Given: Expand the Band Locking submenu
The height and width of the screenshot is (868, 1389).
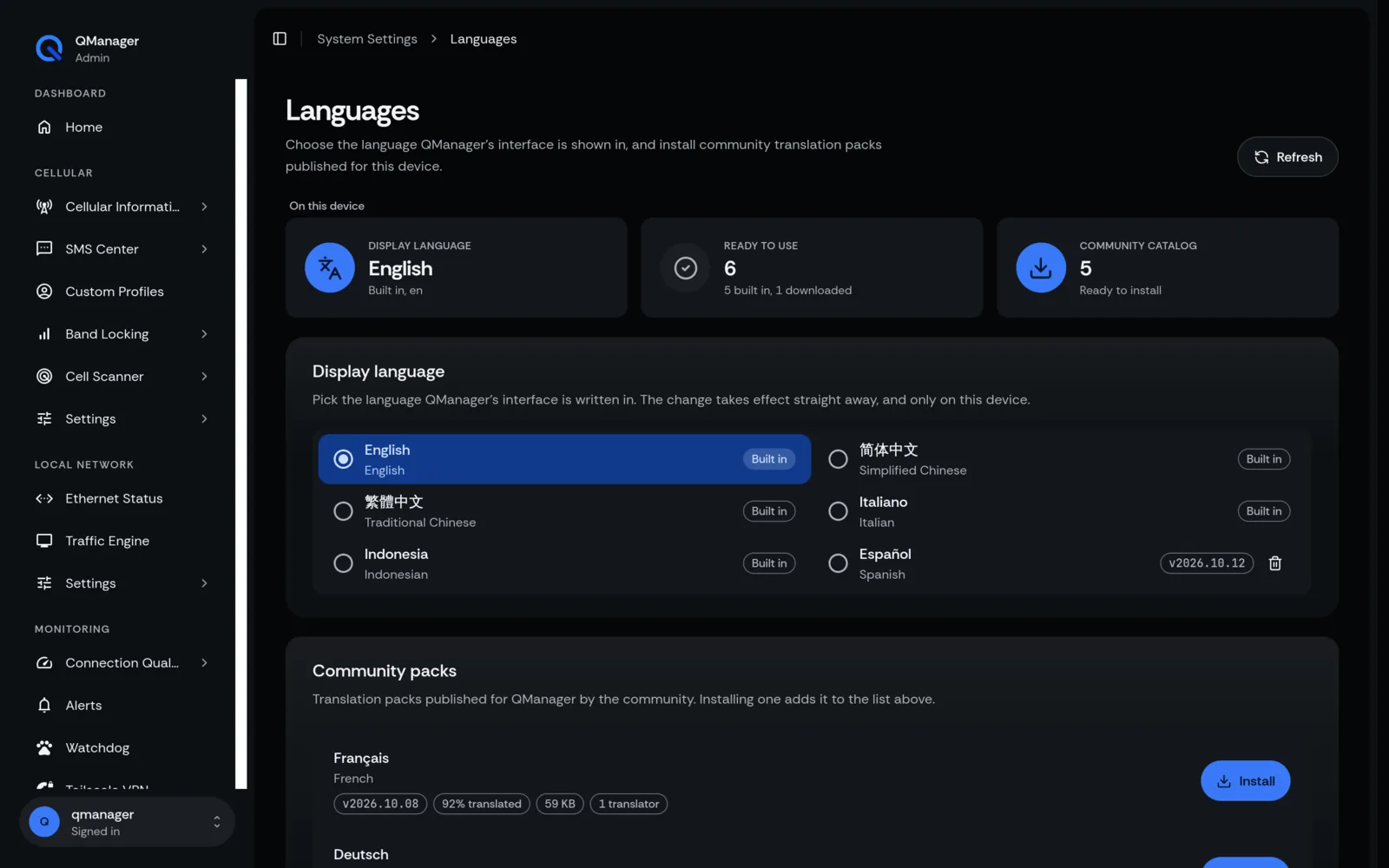Looking at the screenshot, I should click(205, 334).
